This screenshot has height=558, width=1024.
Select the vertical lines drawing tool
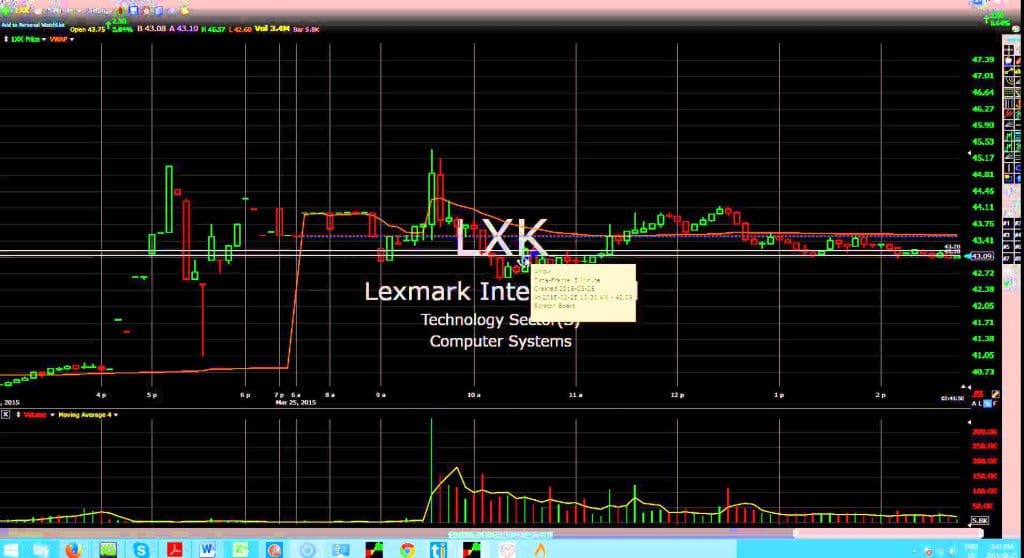(1008, 103)
